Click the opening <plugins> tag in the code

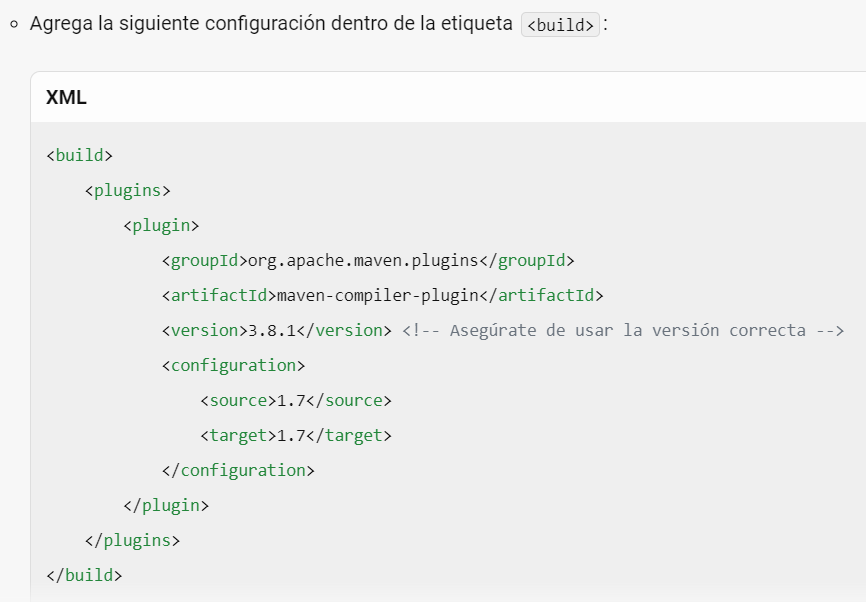click(127, 190)
